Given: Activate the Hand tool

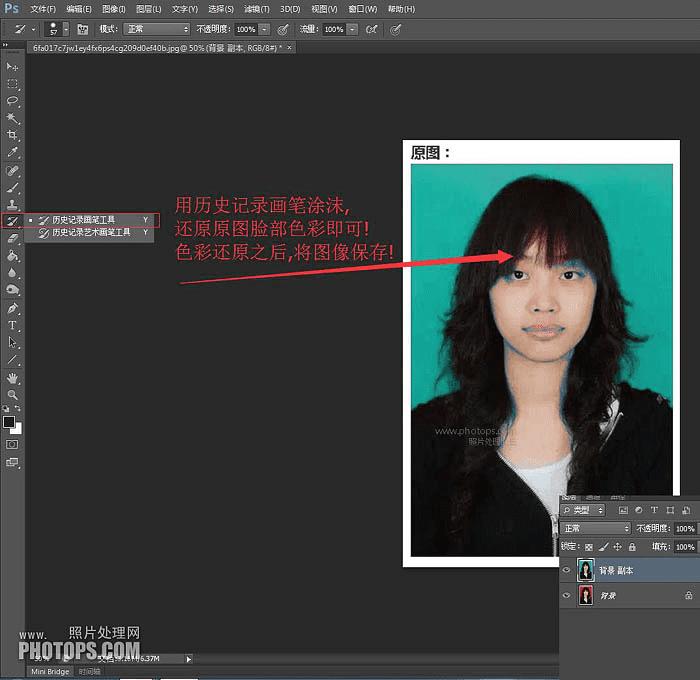Looking at the screenshot, I should (13, 378).
